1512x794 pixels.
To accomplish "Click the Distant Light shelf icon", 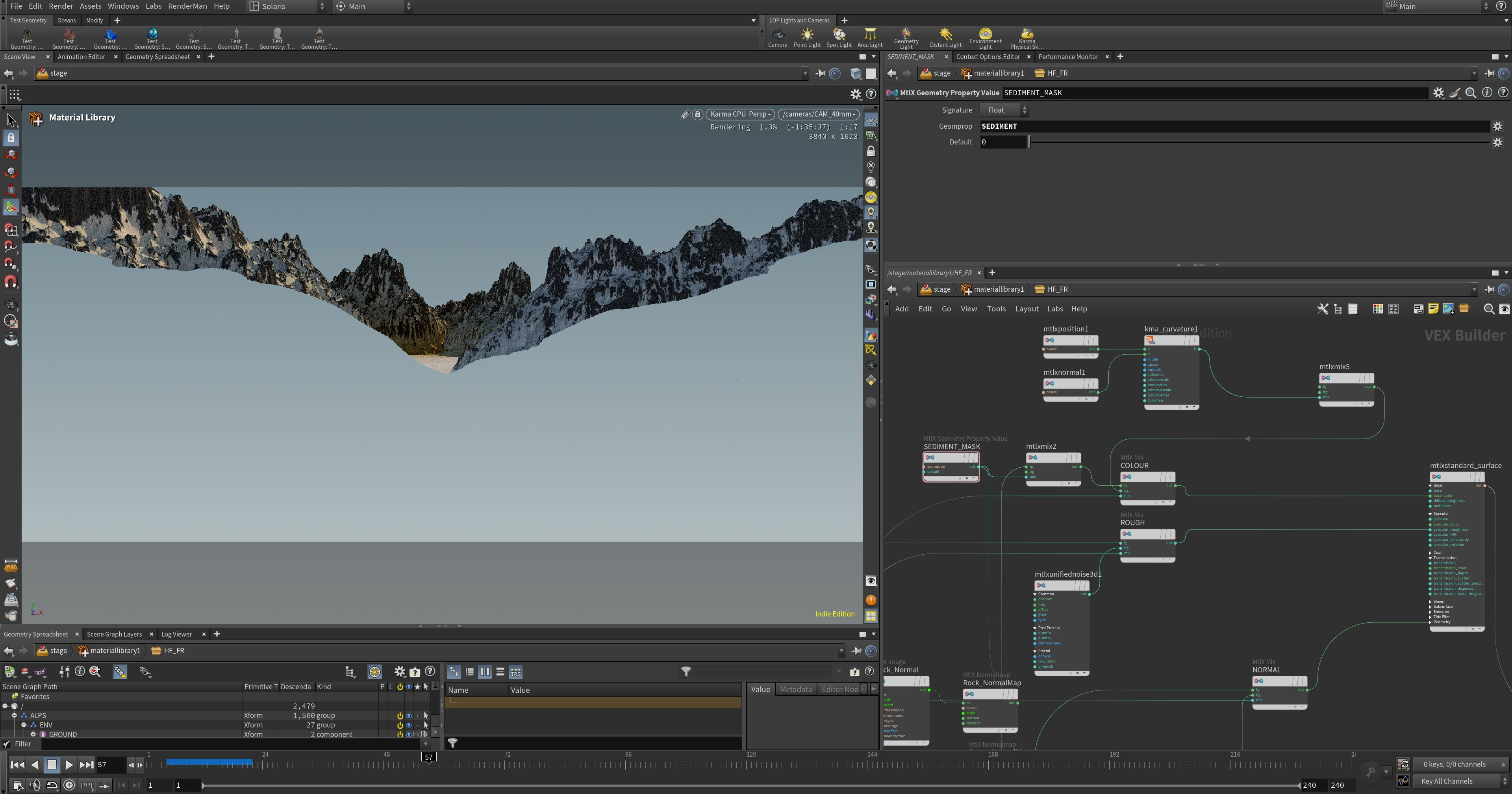I will click(x=945, y=37).
